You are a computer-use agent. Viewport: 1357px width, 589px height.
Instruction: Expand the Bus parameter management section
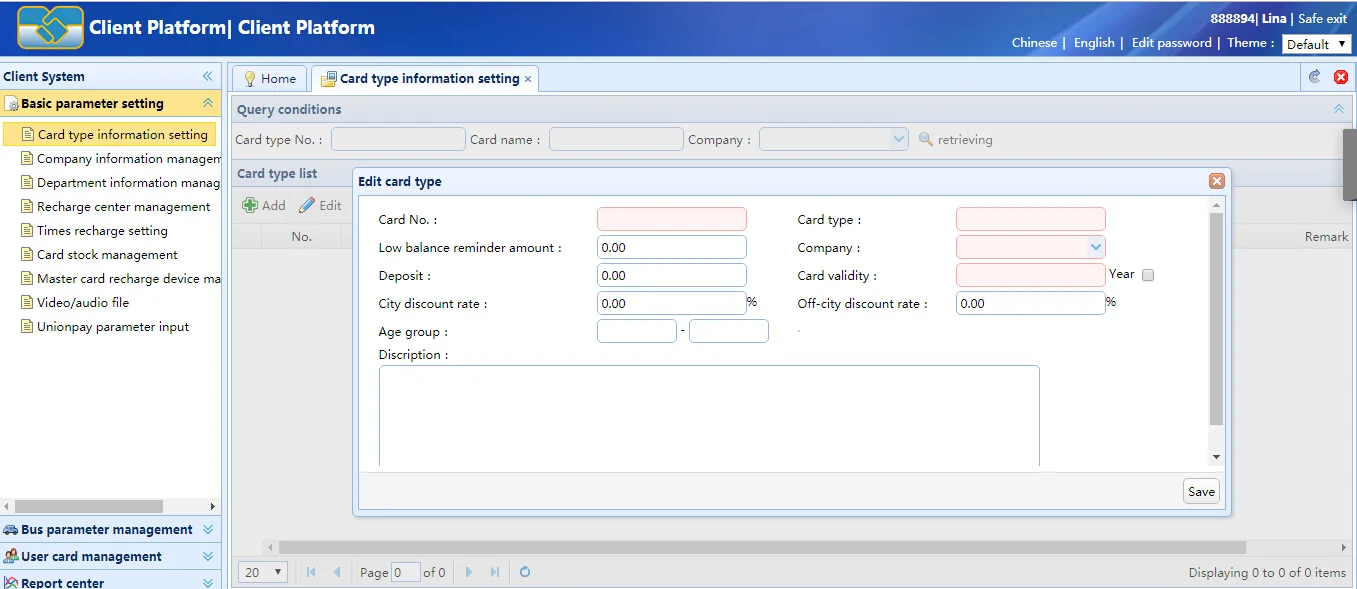tap(208, 530)
